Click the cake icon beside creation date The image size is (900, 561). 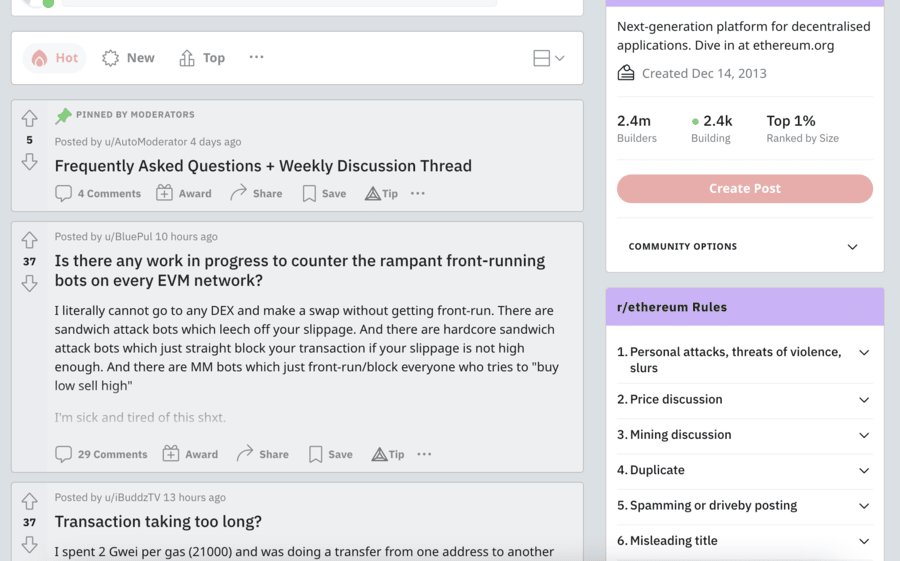[626, 73]
